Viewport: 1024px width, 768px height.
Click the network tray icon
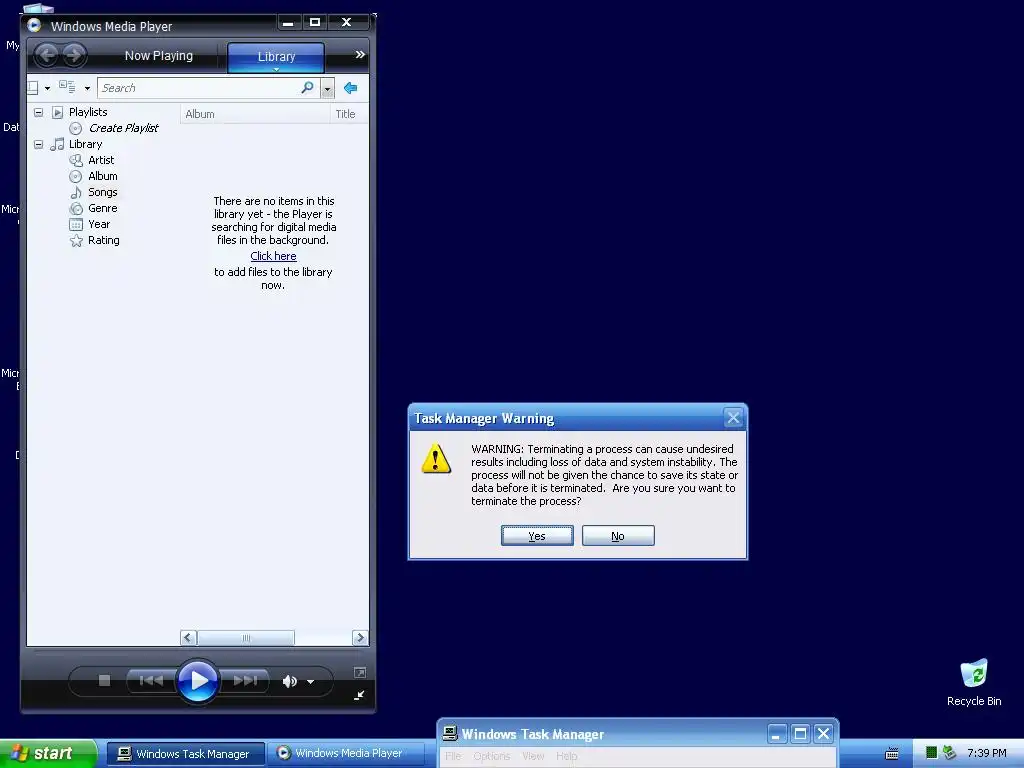949,753
